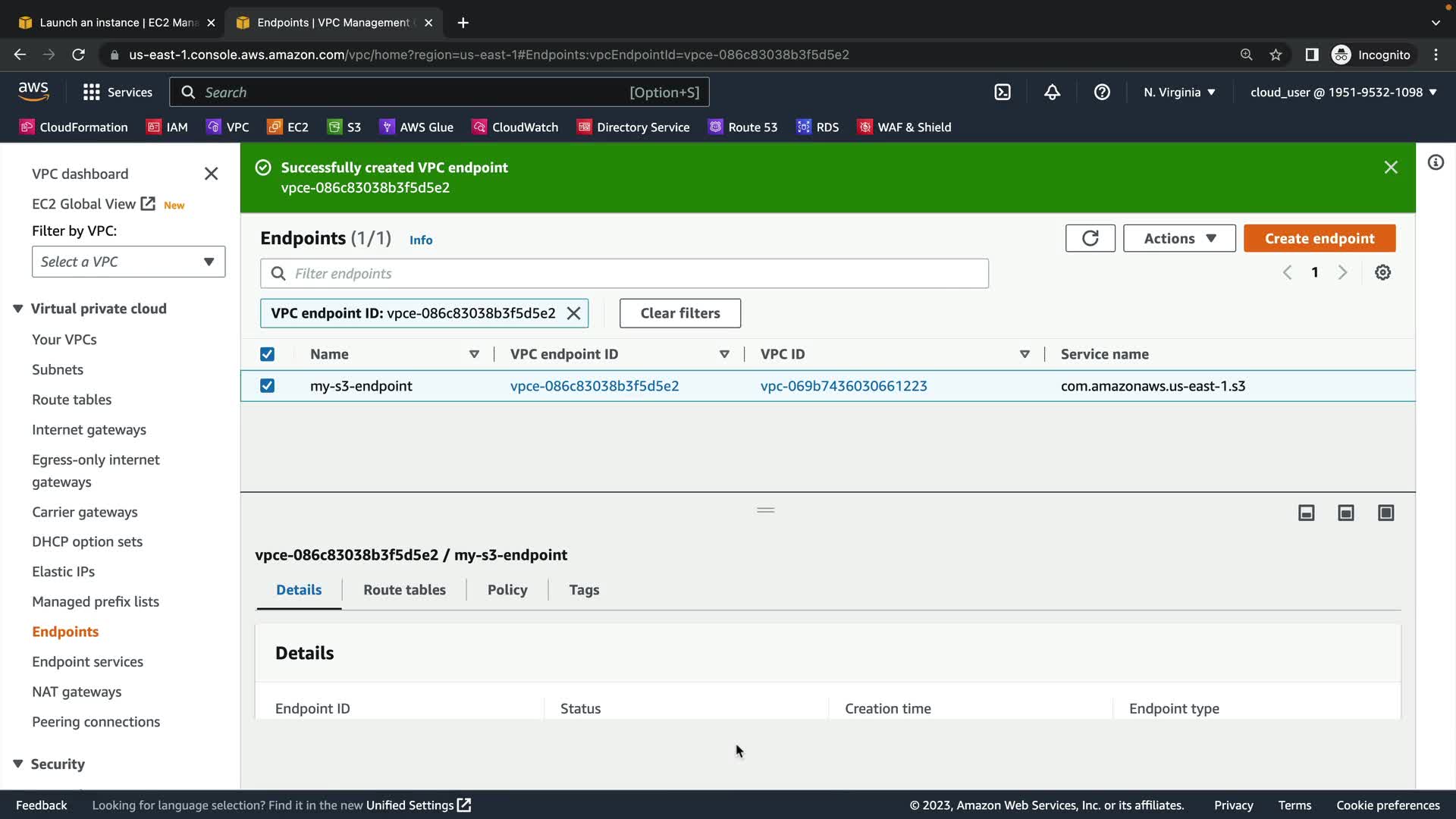Remove the VPC endpoint ID filter chip
The image size is (1456, 819).
574,313
